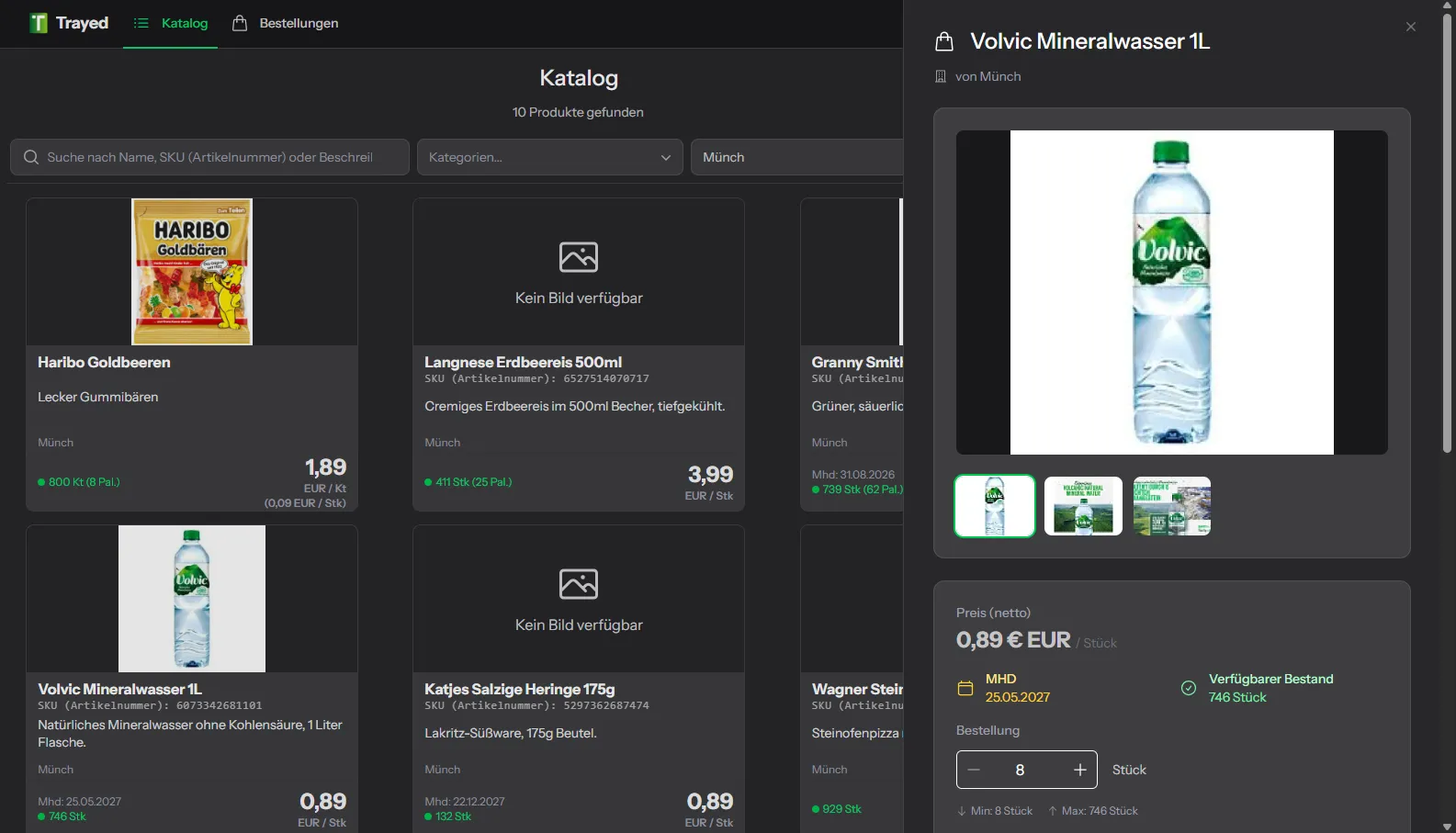Click the 411 Stk (25 Pal.) stock label

click(x=468, y=482)
